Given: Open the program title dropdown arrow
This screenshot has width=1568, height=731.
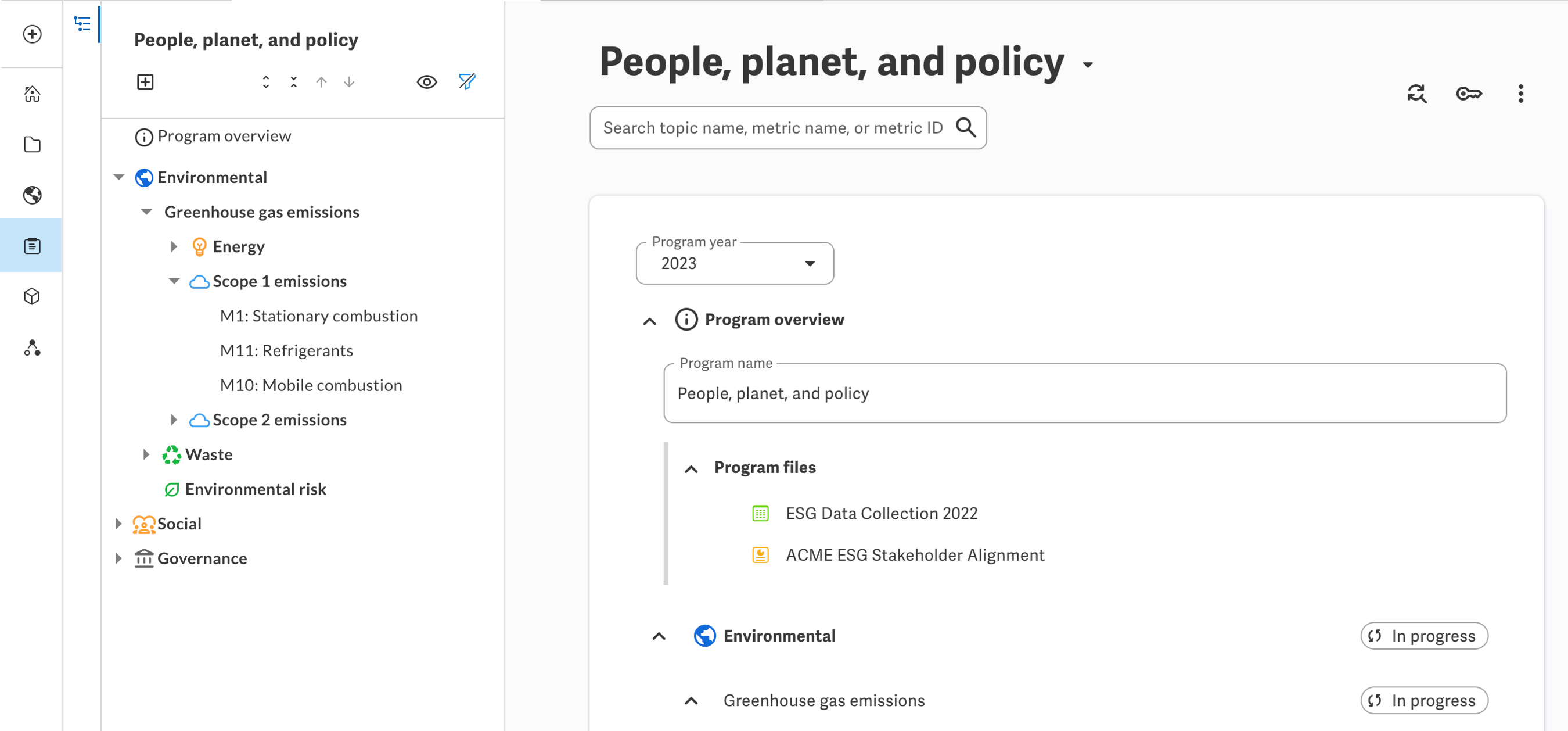Looking at the screenshot, I should [1089, 65].
